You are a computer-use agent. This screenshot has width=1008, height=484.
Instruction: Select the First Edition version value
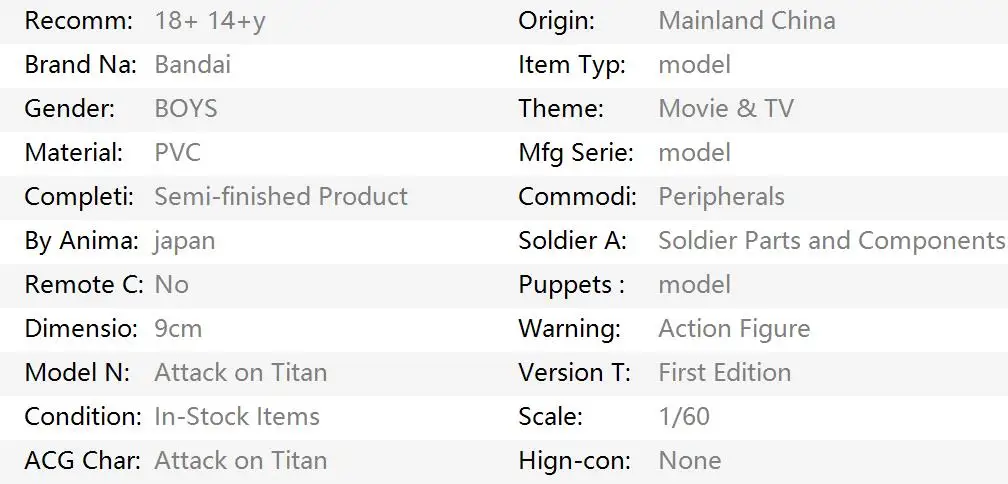(724, 373)
